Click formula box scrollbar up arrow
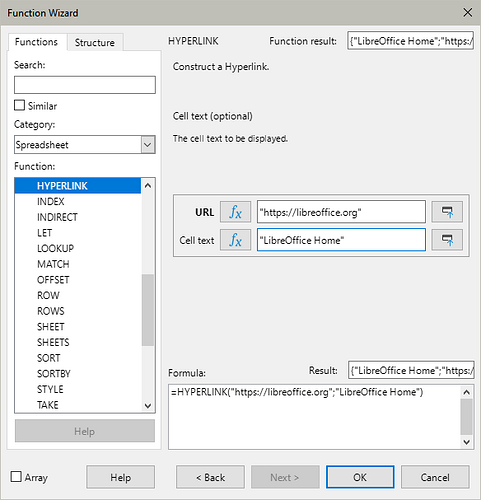Screen dimensions: 481x500 (467, 392)
